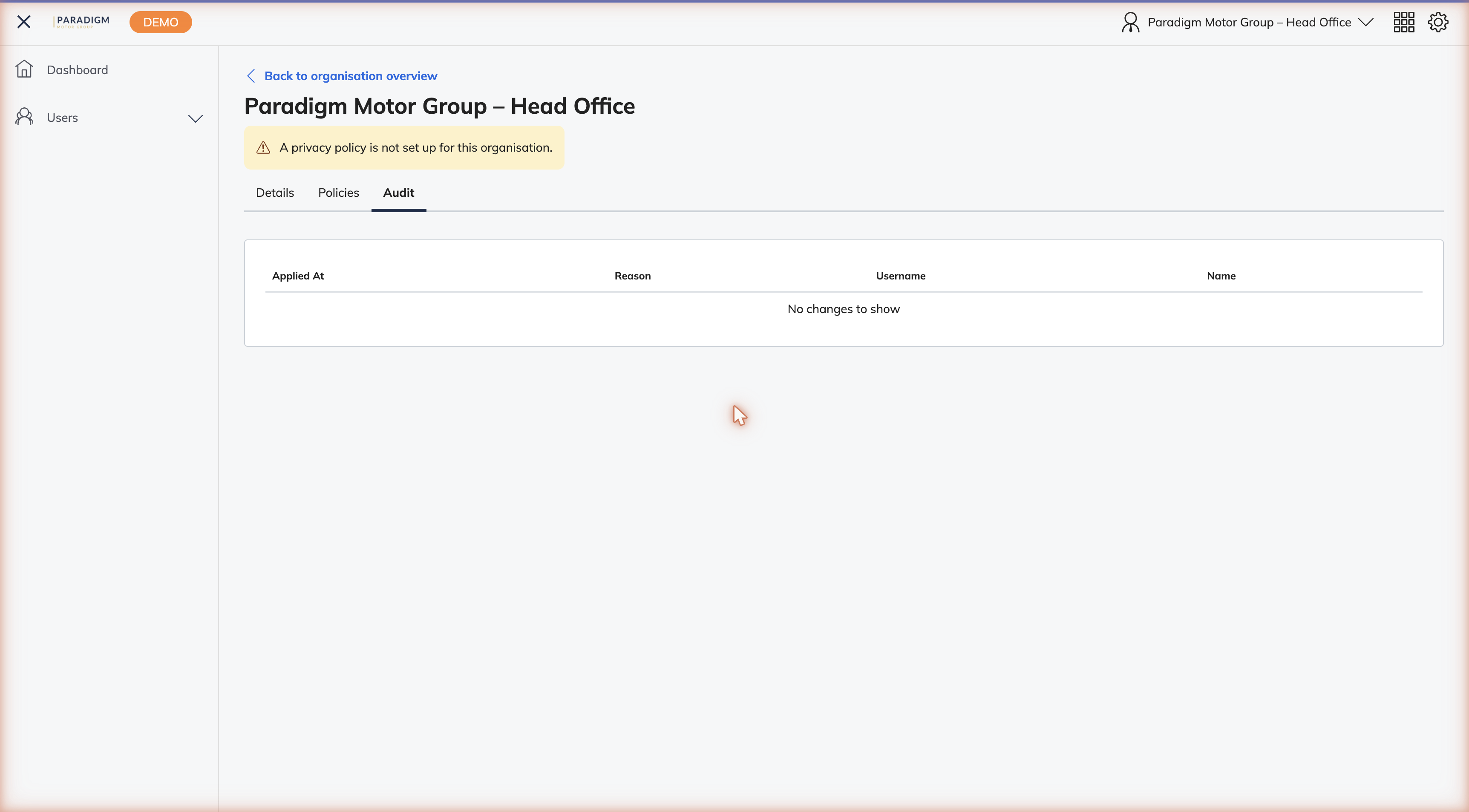This screenshot has height=812, width=1469.
Task: Click the back arrow chevron icon
Action: tap(251, 76)
